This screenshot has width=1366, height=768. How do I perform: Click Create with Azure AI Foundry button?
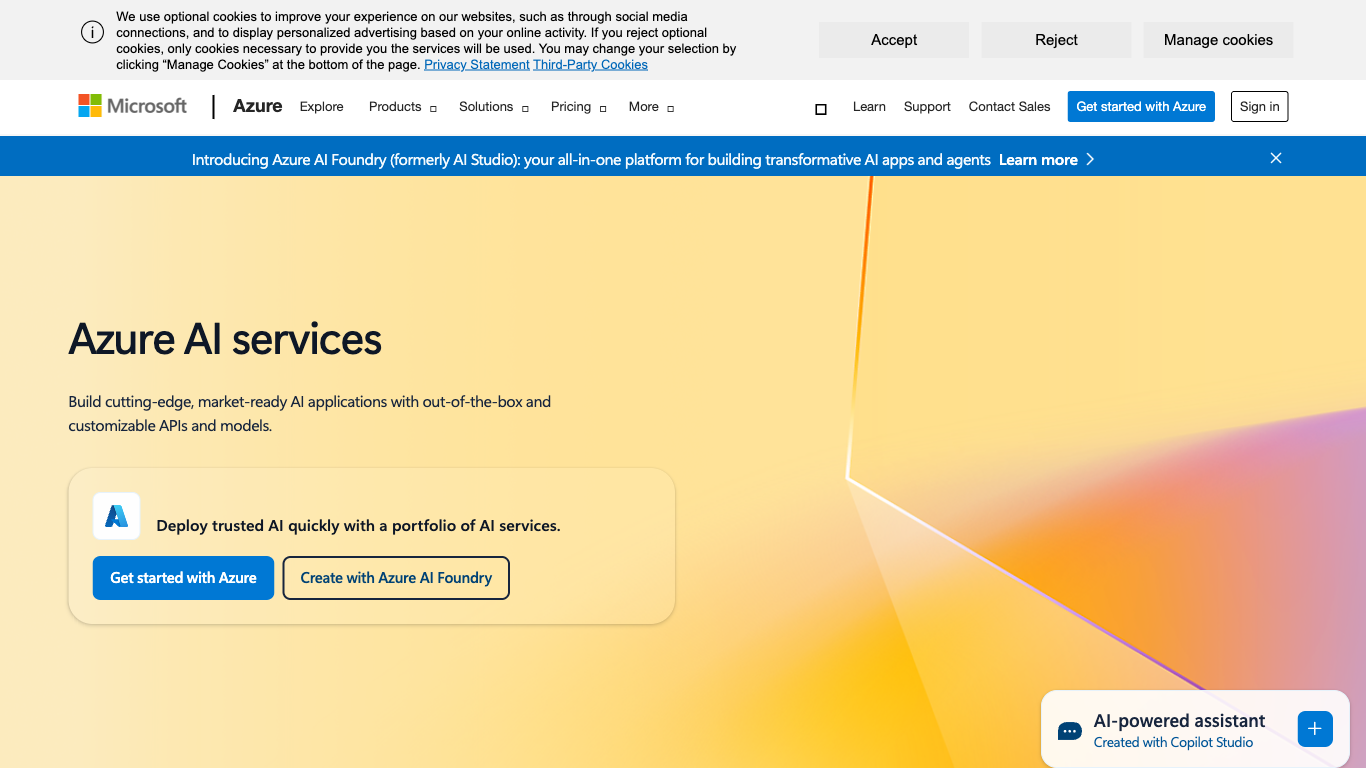(x=396, y=578)
